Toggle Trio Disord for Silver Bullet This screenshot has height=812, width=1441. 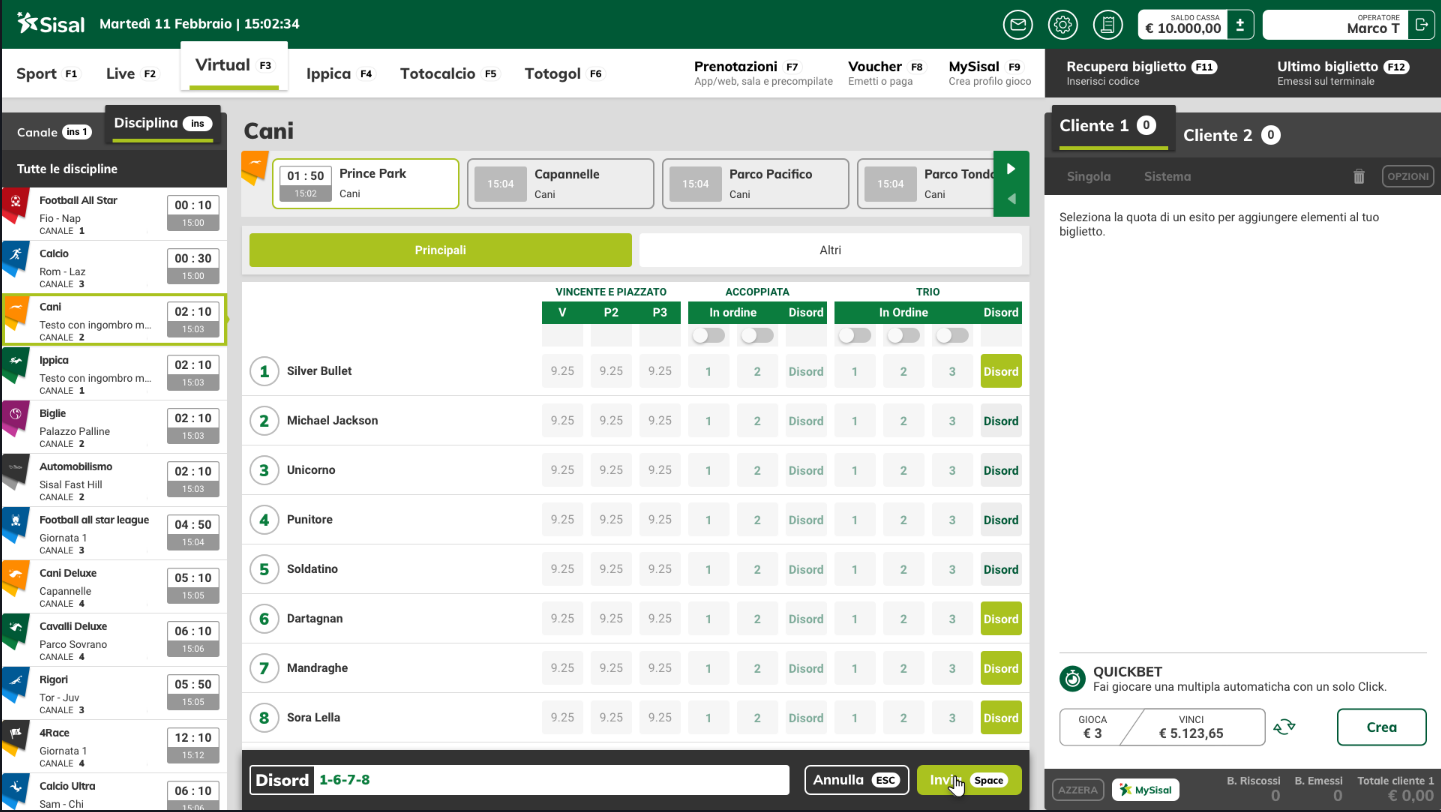tap(1001, 371)
